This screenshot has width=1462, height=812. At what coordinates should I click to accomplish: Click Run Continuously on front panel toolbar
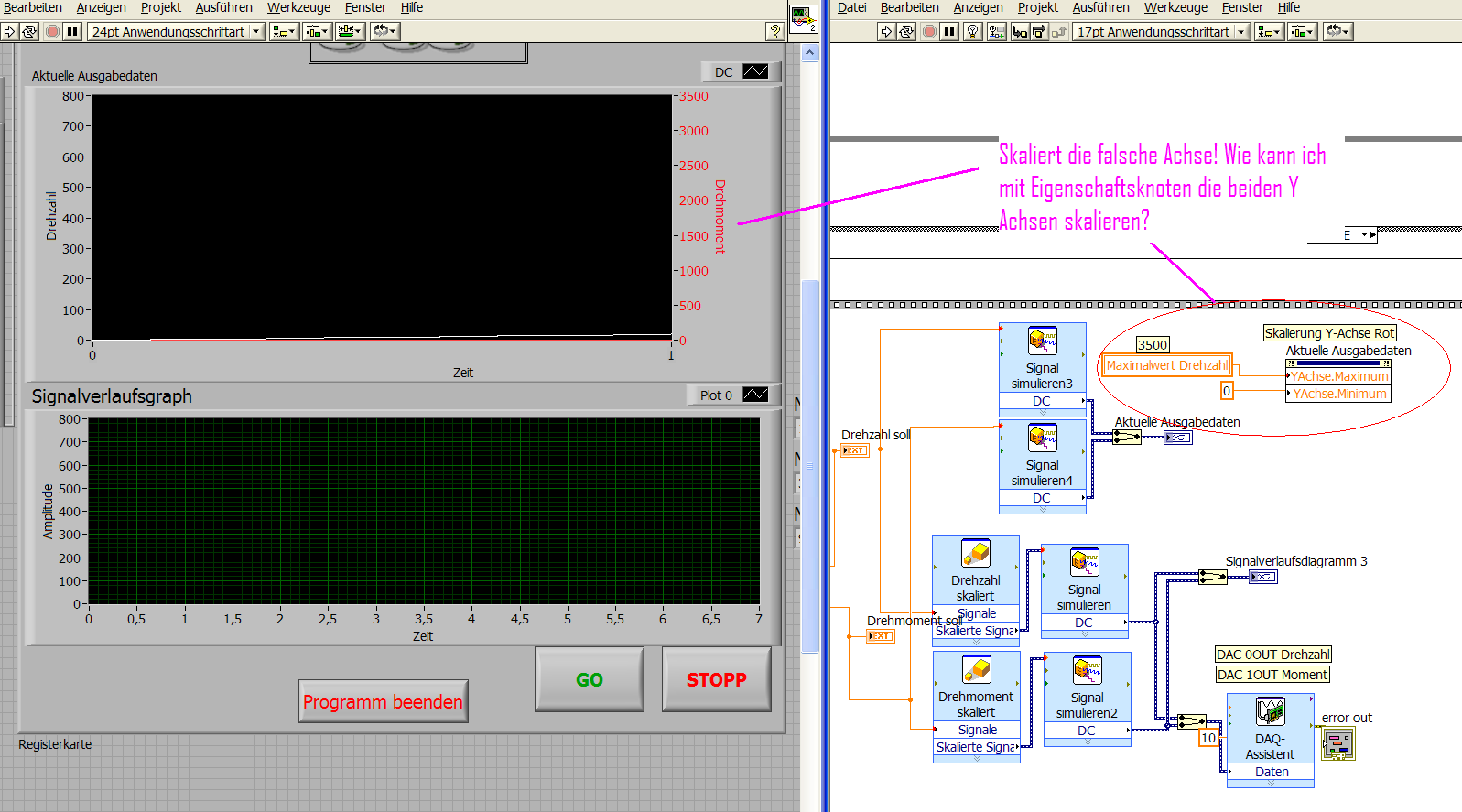(29, 31)
